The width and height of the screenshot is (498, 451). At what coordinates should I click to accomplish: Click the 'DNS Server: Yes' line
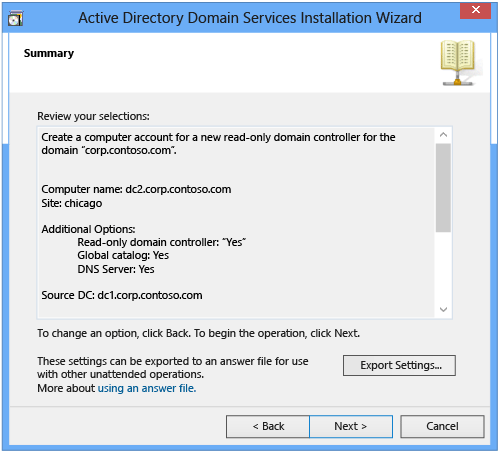116,269
